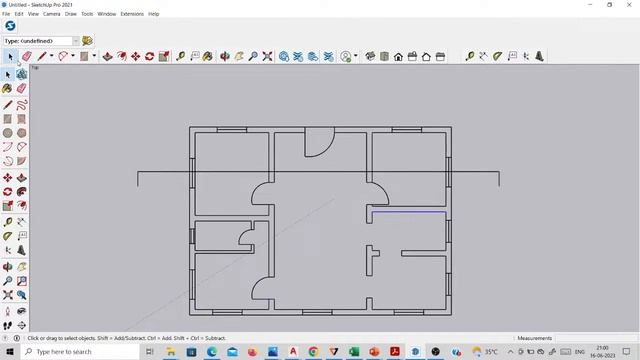640x360 pixels.
Task: Activate the Section Plane tool
Action: [22, 325]
